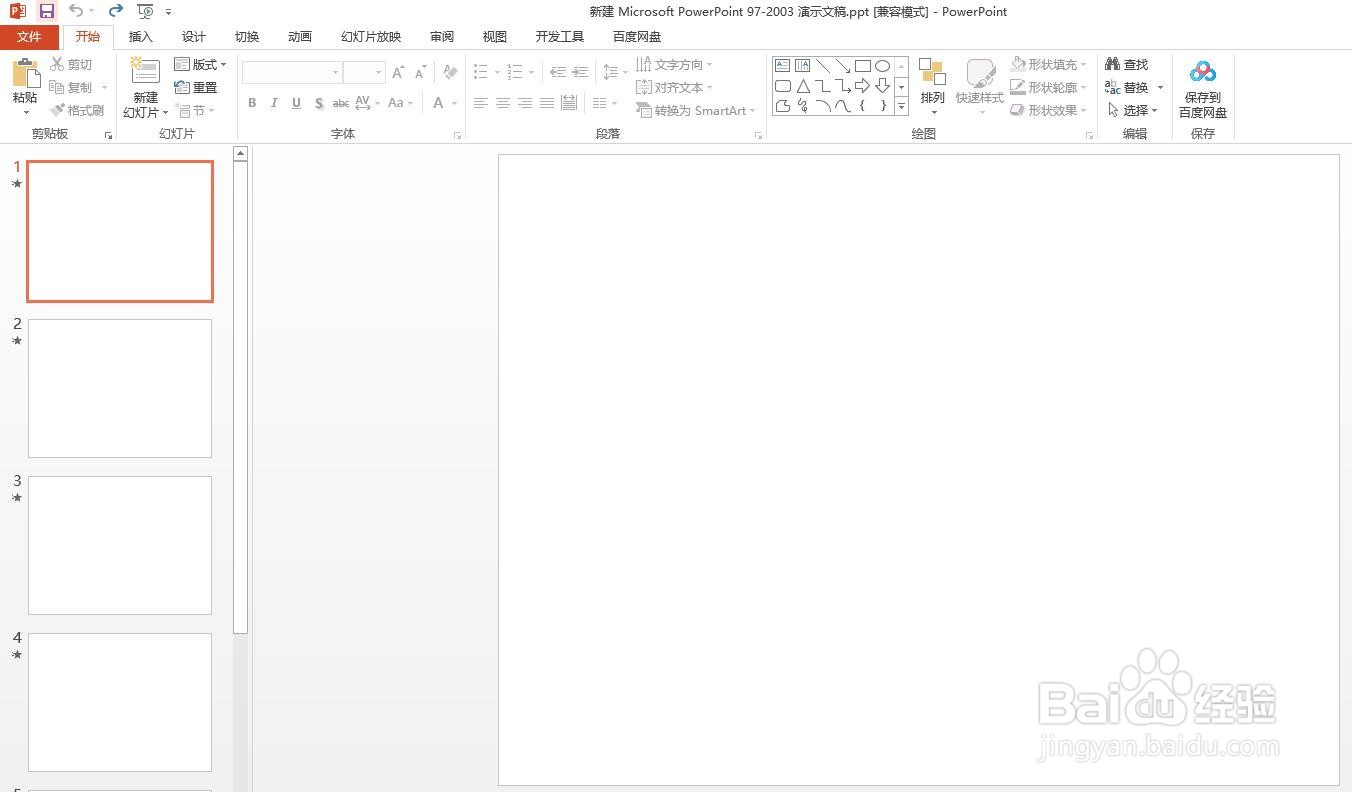Insert a new slide via 新建幻灯片 icon
Viewport: 1352px width, 792px height.
(x=145, y=73)
